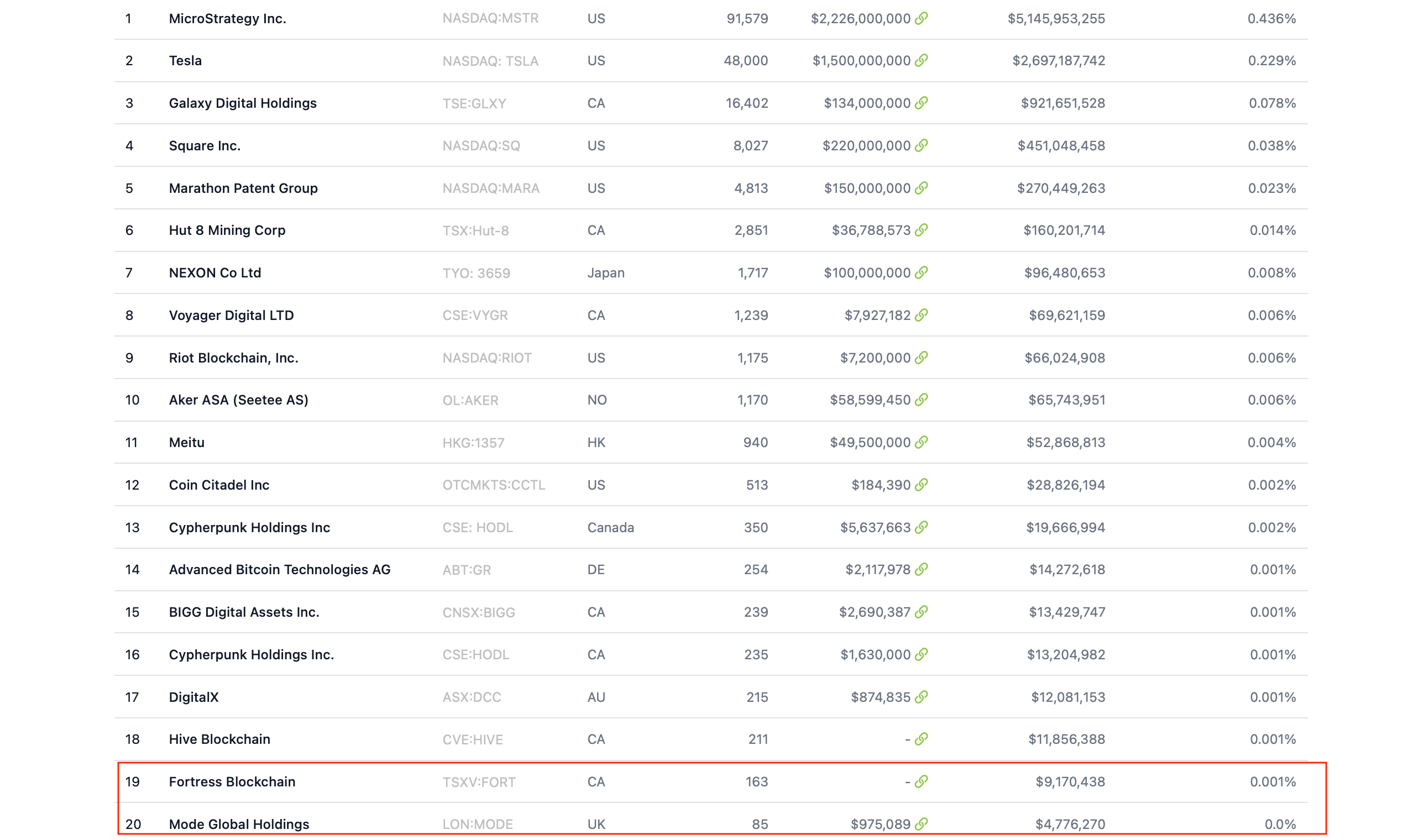Click Voyager Digital LTD name
The height and width of the screenshot is (840, 1423).
[232, 316]
